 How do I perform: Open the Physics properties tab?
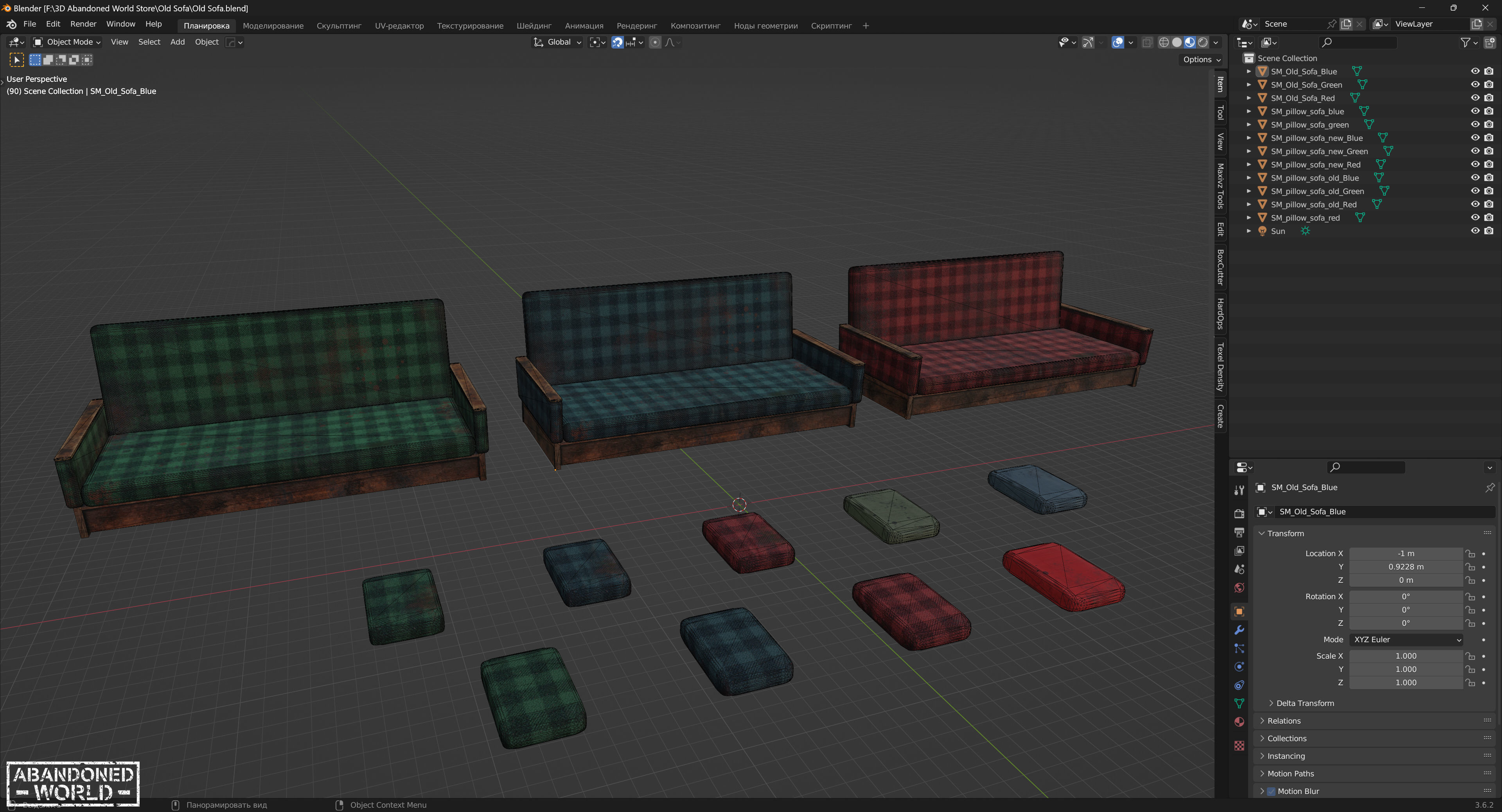1239,667
